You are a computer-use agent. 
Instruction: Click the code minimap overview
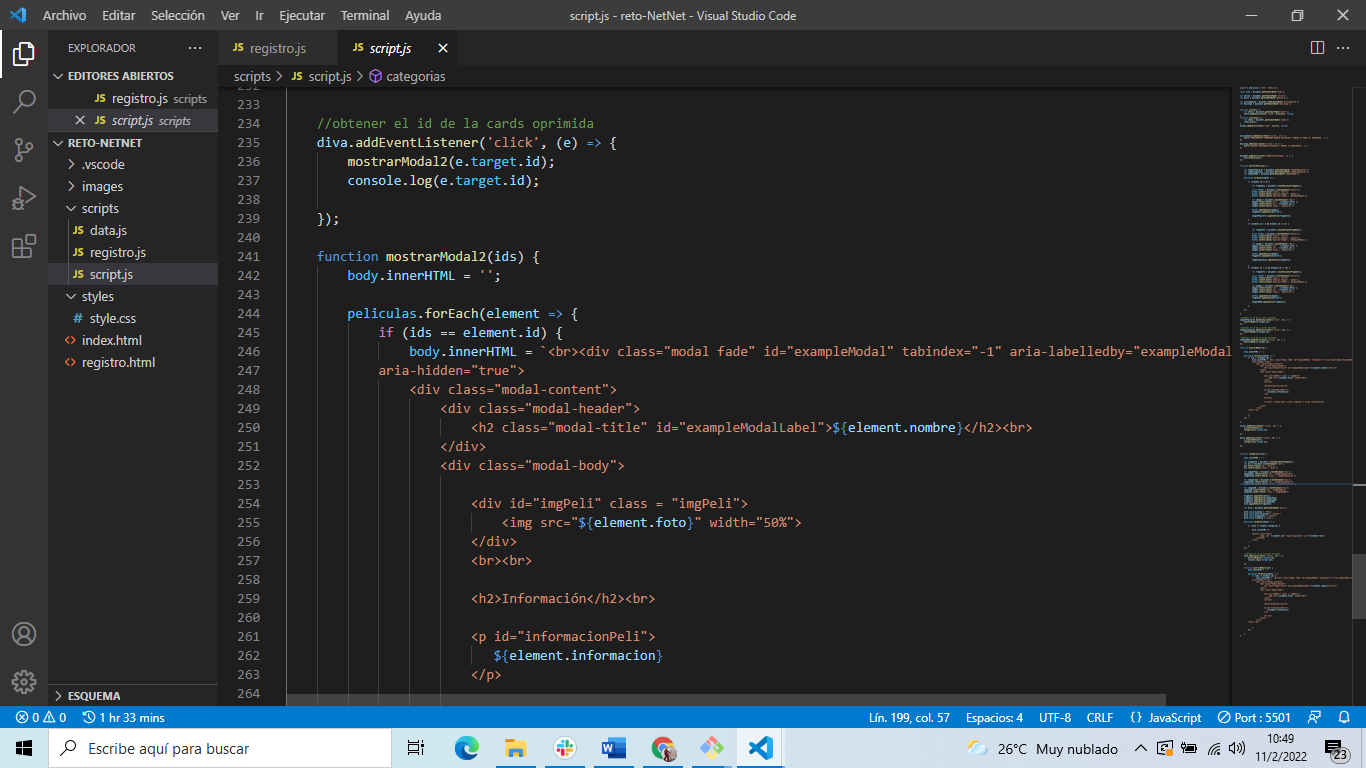click(x=1294, y=360)
